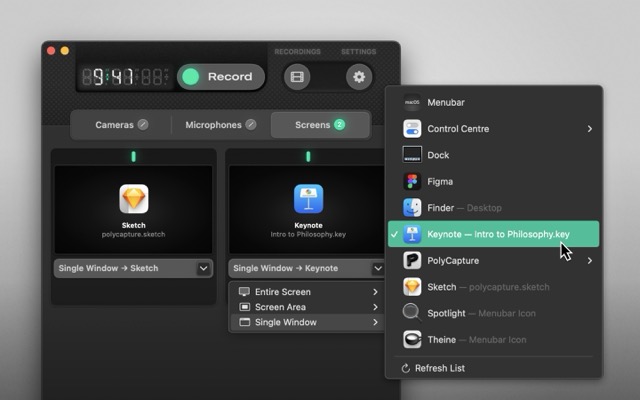Click the Entire Screen monitor icon

pyautogui.click(x=244, y=292)
